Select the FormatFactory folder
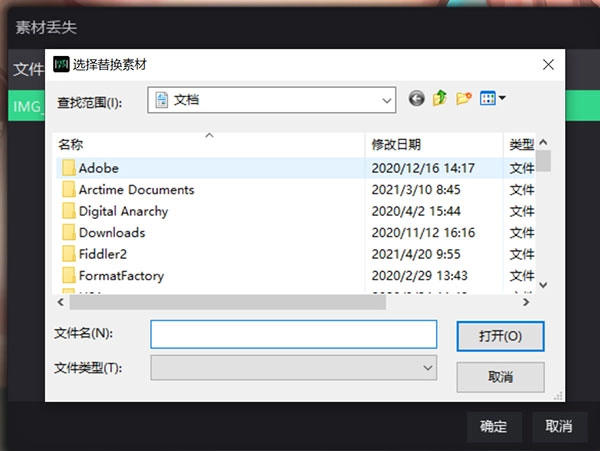This screenshot has width=600, height=451. click(121, 276)
